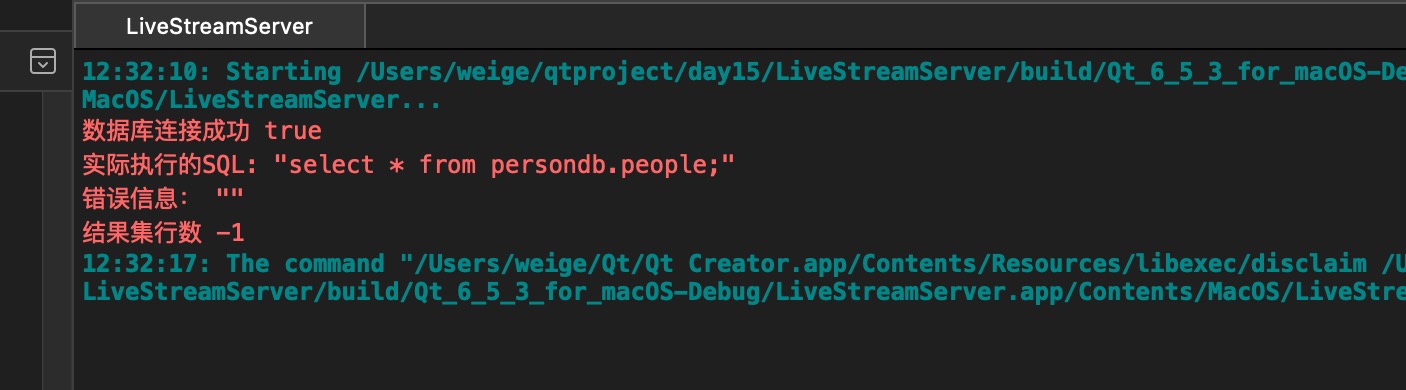Switch to the LiveStreamServer output tab
1406x390 pixels.
(219, 26)
